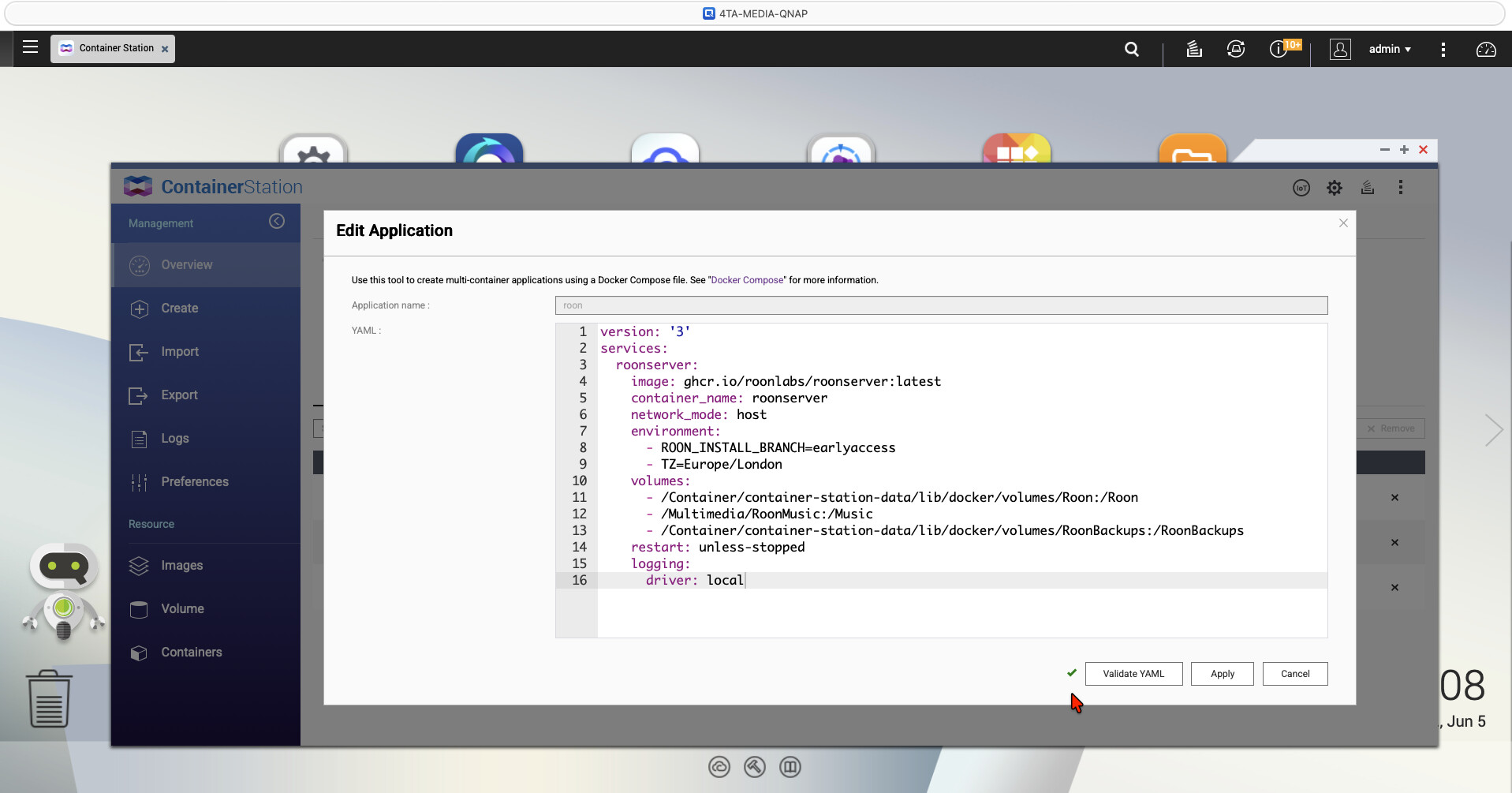Go to next desktop page arrow
1512x793 pixels.
(1493, 430)
